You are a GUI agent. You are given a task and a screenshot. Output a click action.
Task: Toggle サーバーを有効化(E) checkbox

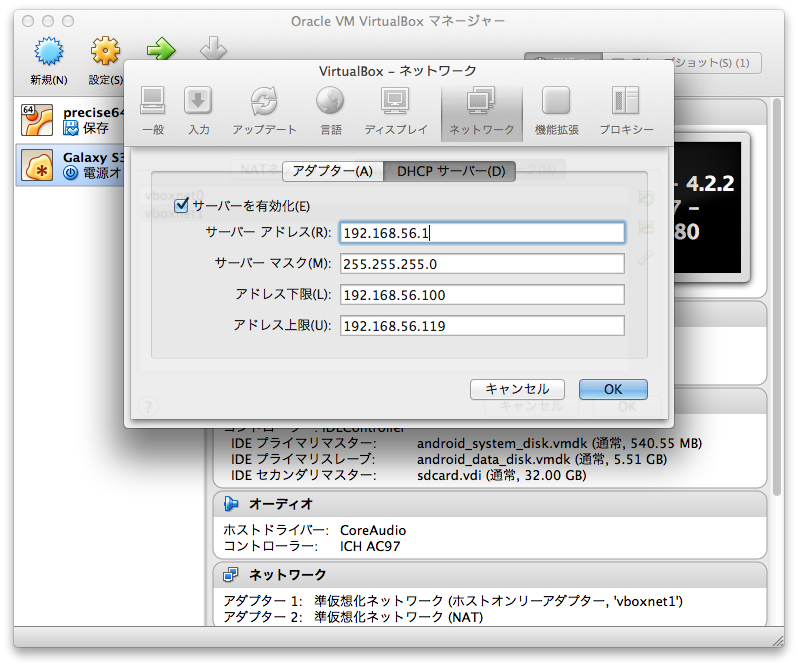point(181,206)
